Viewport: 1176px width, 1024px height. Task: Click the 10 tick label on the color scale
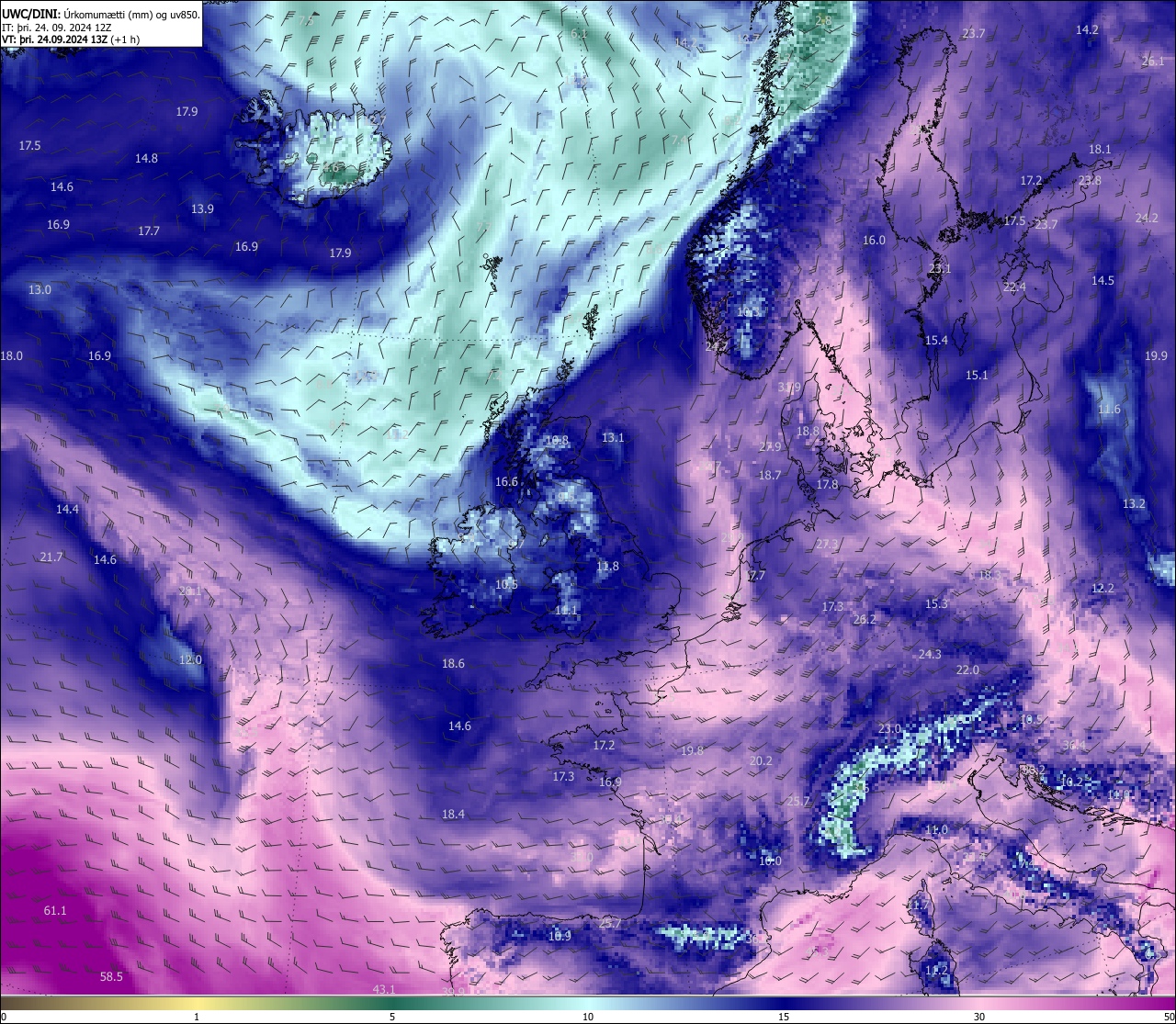588,1017
